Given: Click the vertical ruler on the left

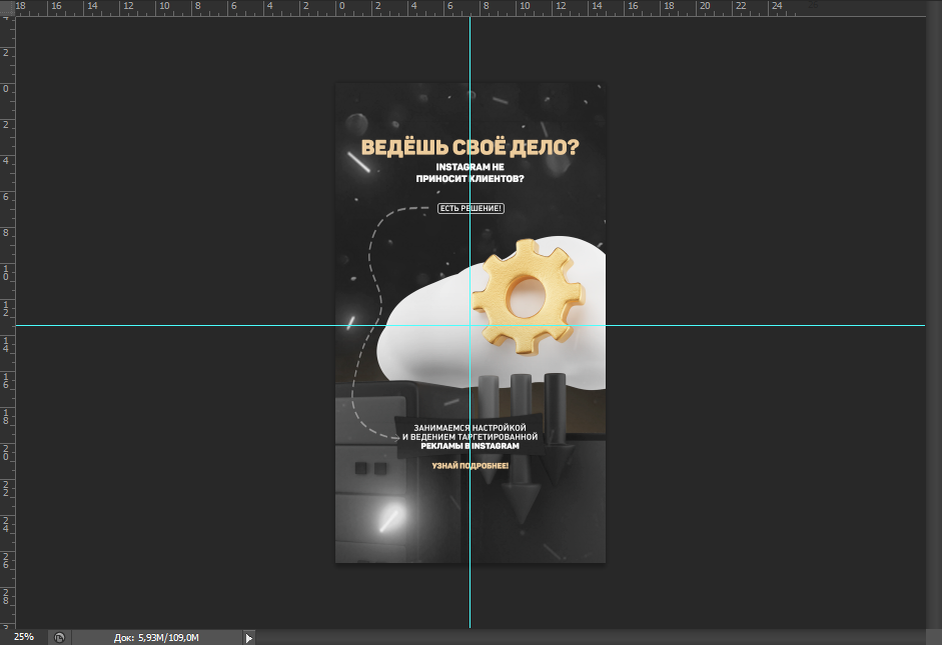Looking at the screenshot, I should click(x=7, y=322).
